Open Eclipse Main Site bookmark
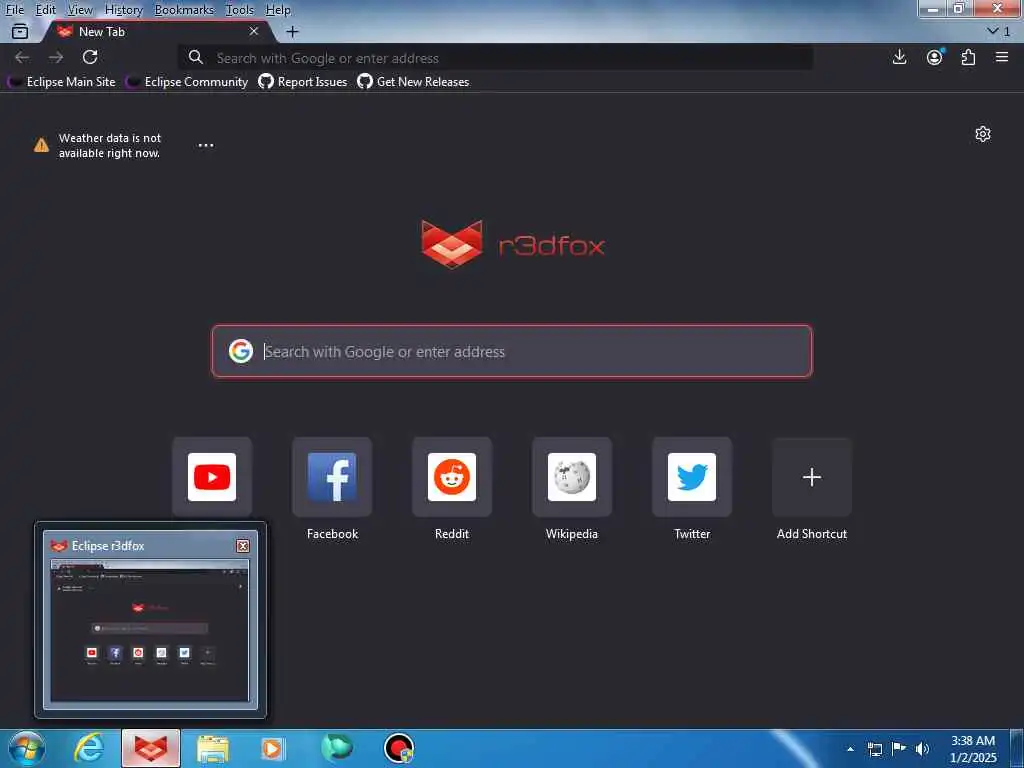 pos(62,82)
